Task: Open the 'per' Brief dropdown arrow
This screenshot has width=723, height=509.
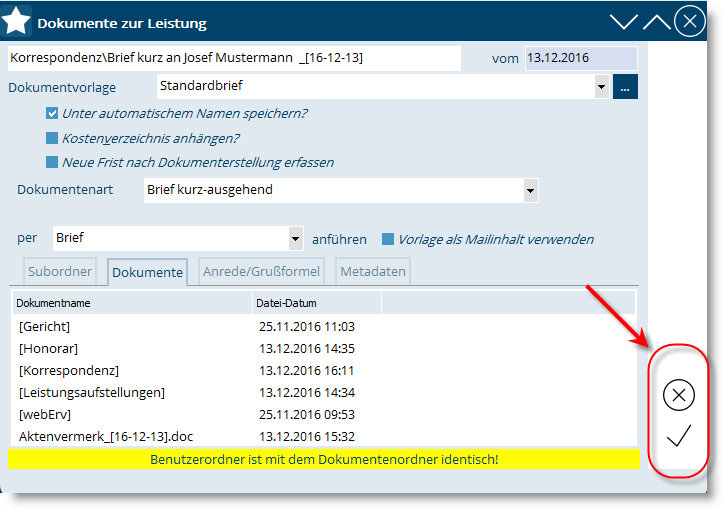Action: tap(295, 239)
